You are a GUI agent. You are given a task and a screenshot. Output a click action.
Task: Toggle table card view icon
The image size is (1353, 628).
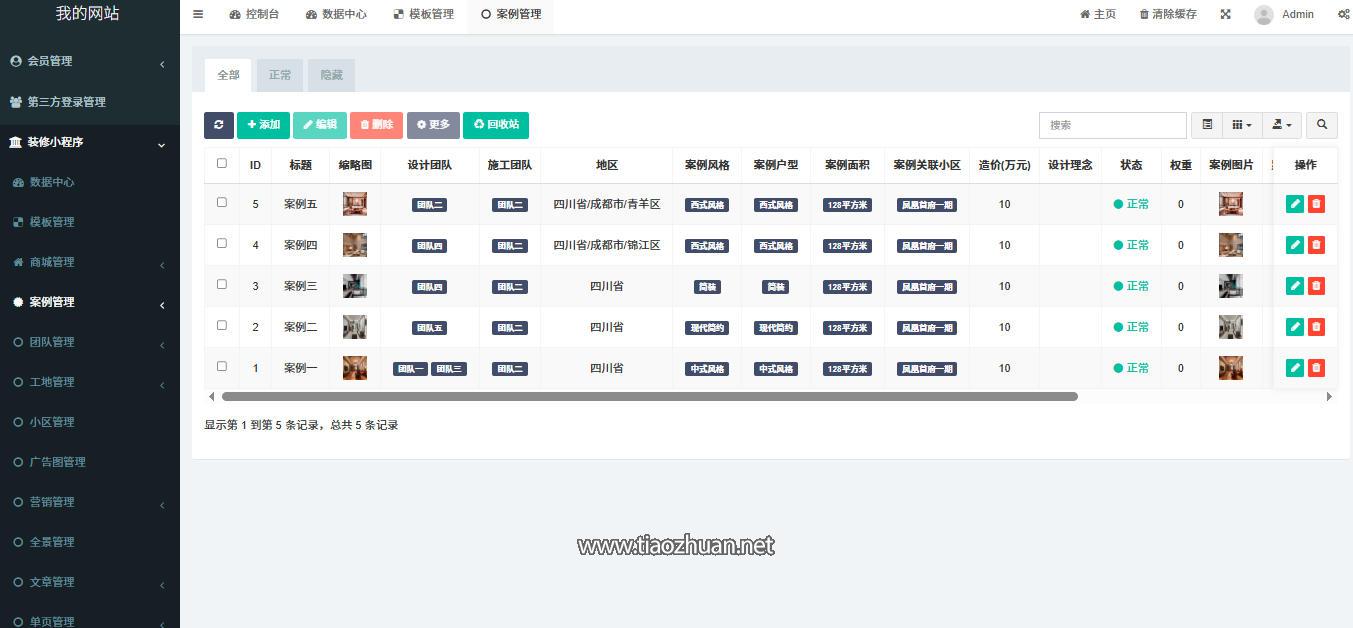[x=1207, y=125]
